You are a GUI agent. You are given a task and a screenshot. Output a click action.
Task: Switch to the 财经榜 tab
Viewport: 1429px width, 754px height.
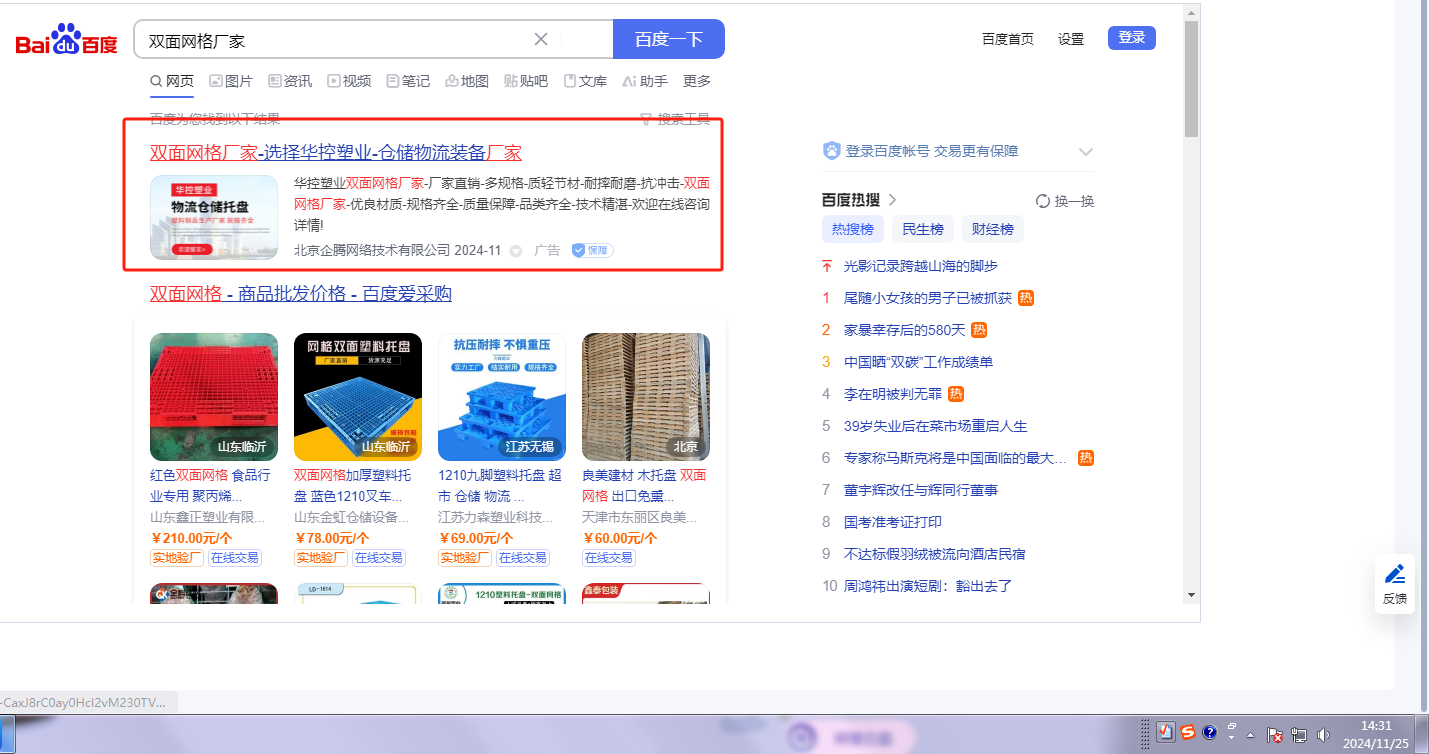click(x=993, y=229)
